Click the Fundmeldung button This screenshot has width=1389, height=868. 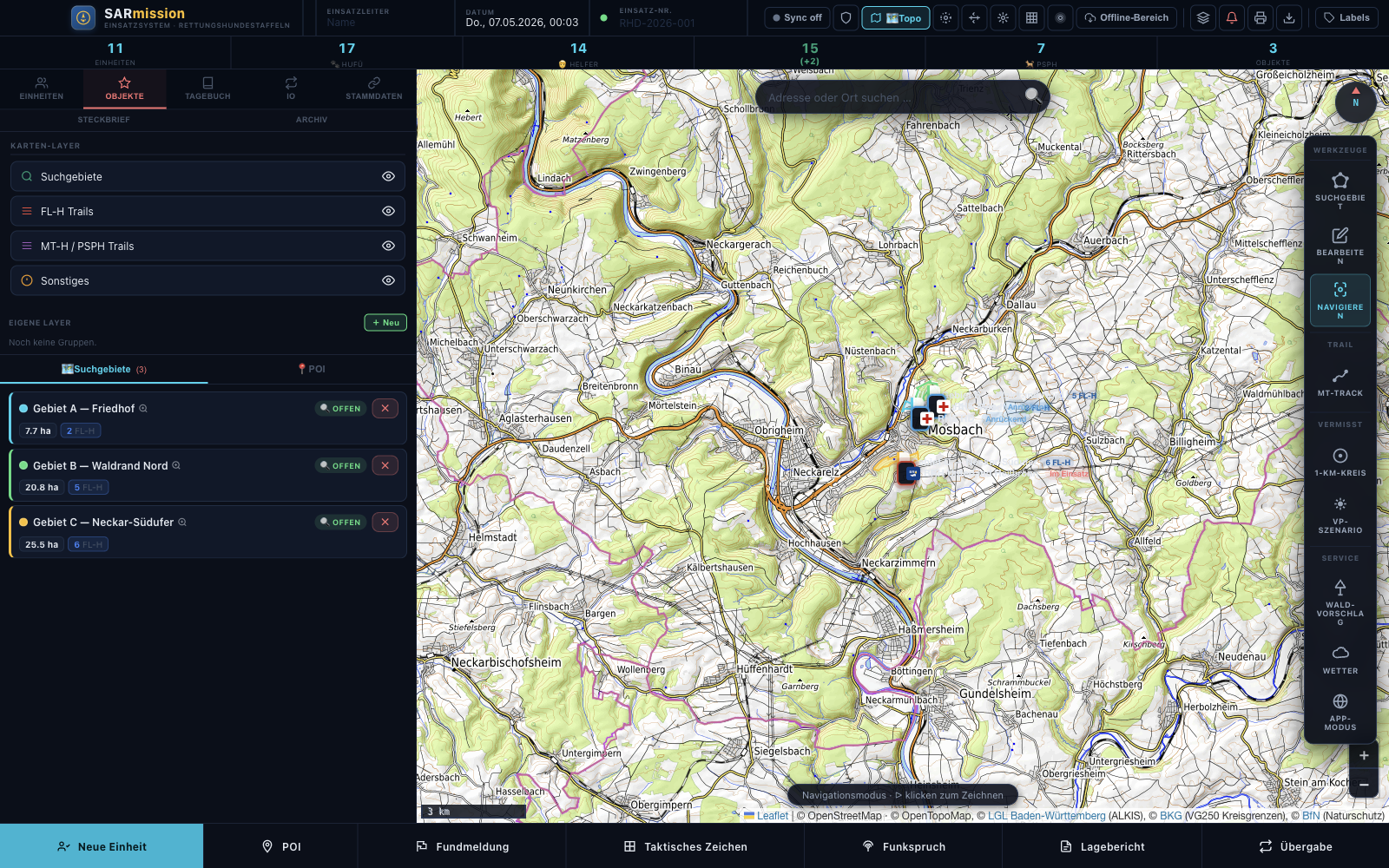point(463,846)
